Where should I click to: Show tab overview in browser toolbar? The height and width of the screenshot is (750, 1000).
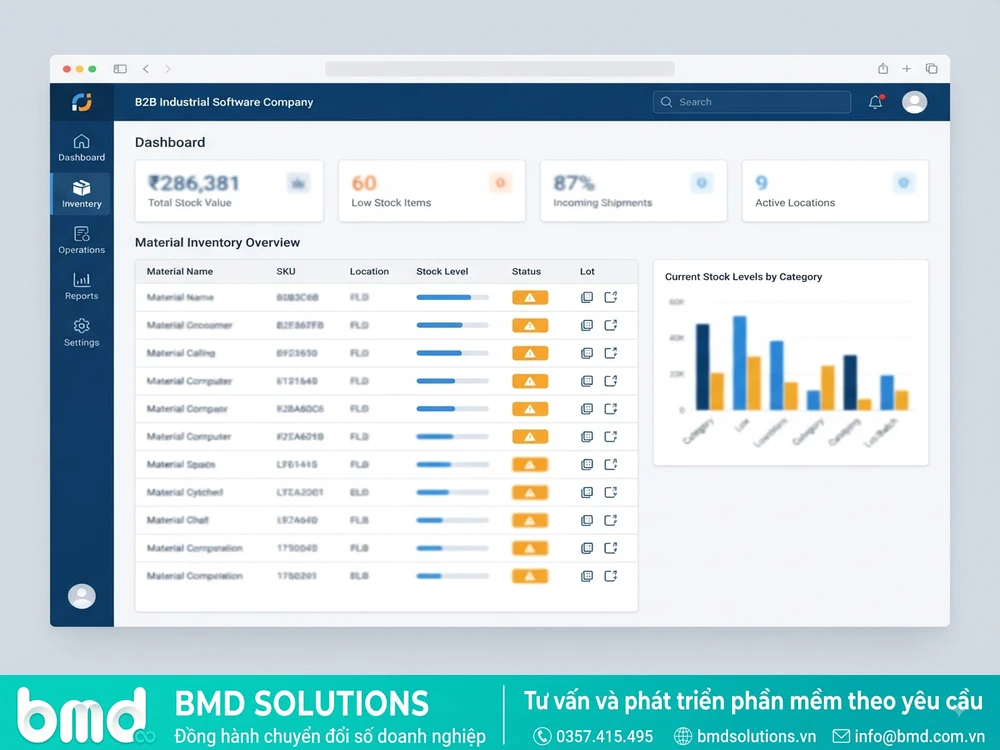(x=931, y=69)
